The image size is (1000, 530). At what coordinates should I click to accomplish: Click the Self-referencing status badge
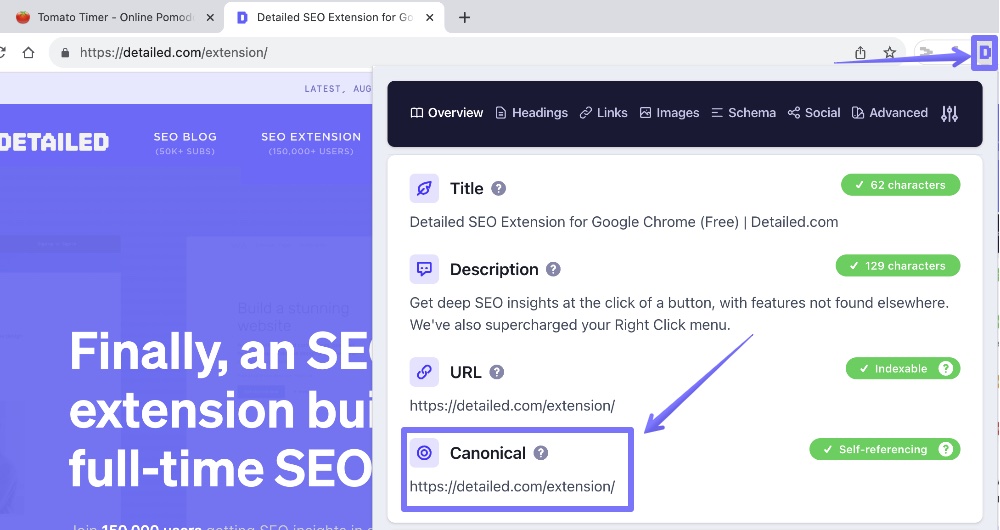pyautogui.click(x=885, y=450)
